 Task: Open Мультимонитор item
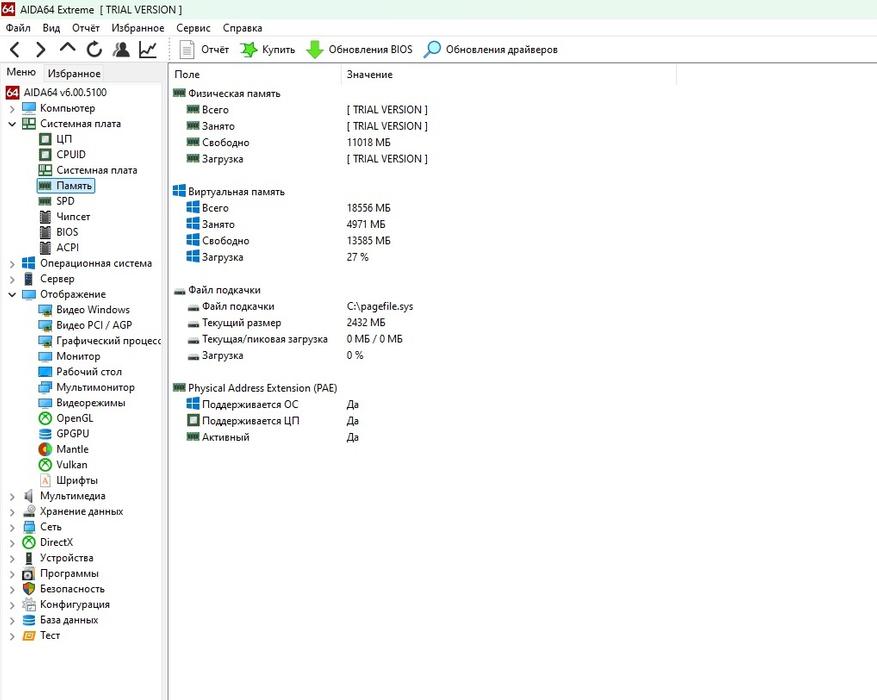(87, 387)
